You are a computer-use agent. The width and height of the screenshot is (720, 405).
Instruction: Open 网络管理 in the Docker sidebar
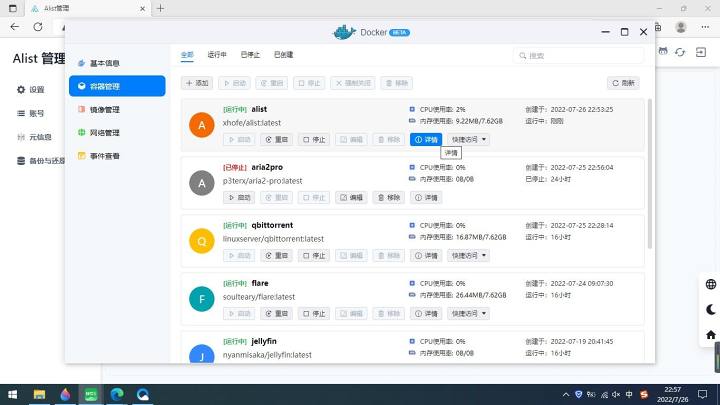coord(117,133)
